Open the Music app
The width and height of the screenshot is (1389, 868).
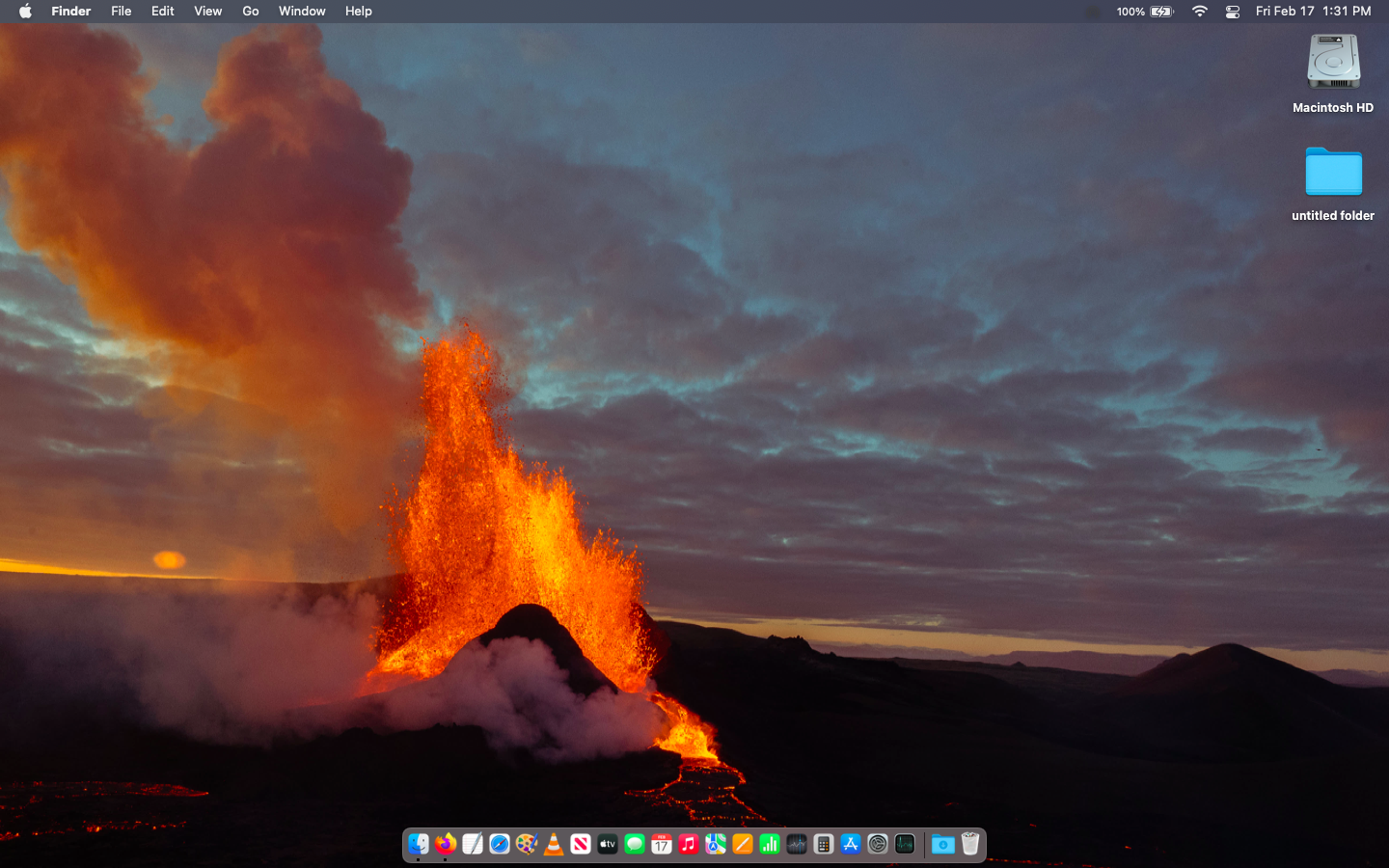pos(688,844)
